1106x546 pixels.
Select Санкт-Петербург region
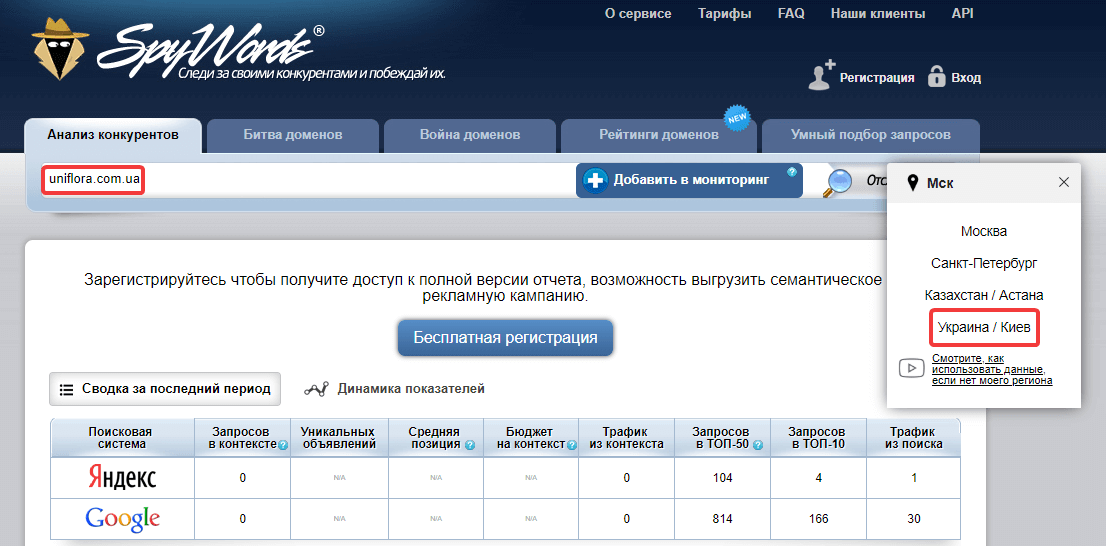coord(983,263)
